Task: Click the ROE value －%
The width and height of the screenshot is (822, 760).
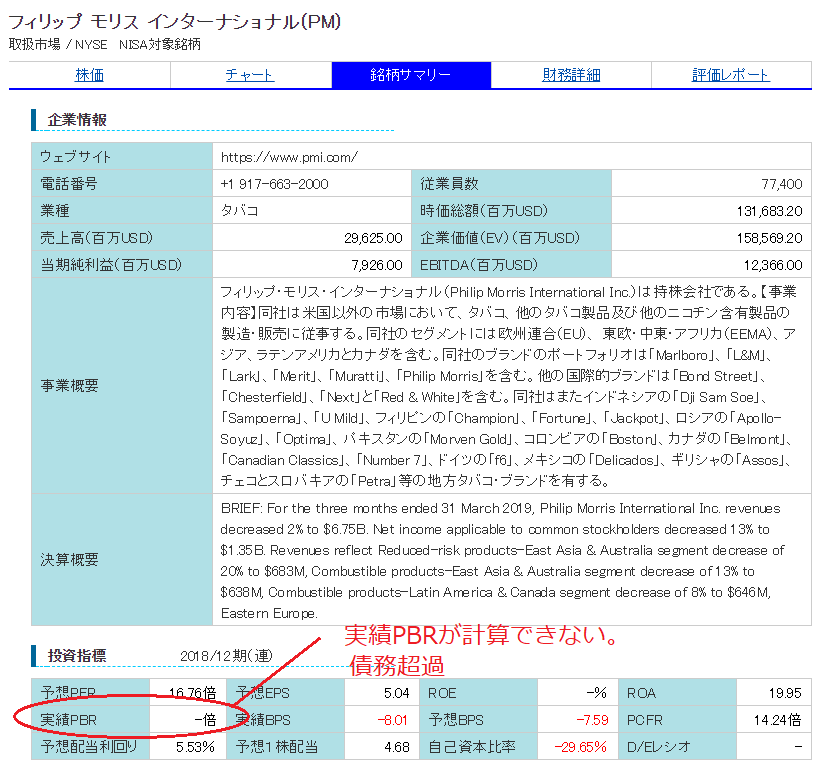Action: point(596,693)
